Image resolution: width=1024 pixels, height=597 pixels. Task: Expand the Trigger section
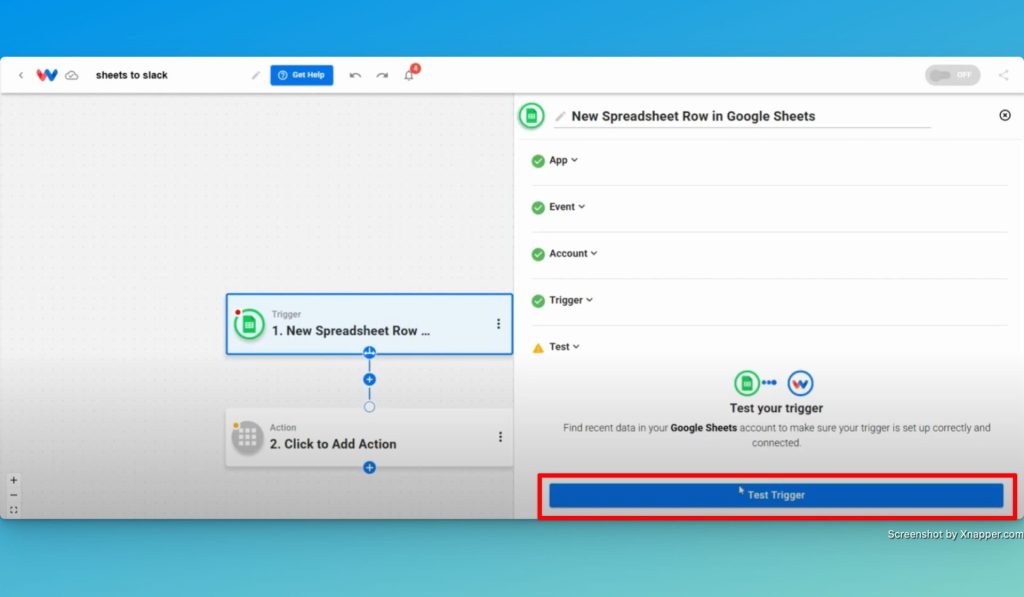coord(571,300)
